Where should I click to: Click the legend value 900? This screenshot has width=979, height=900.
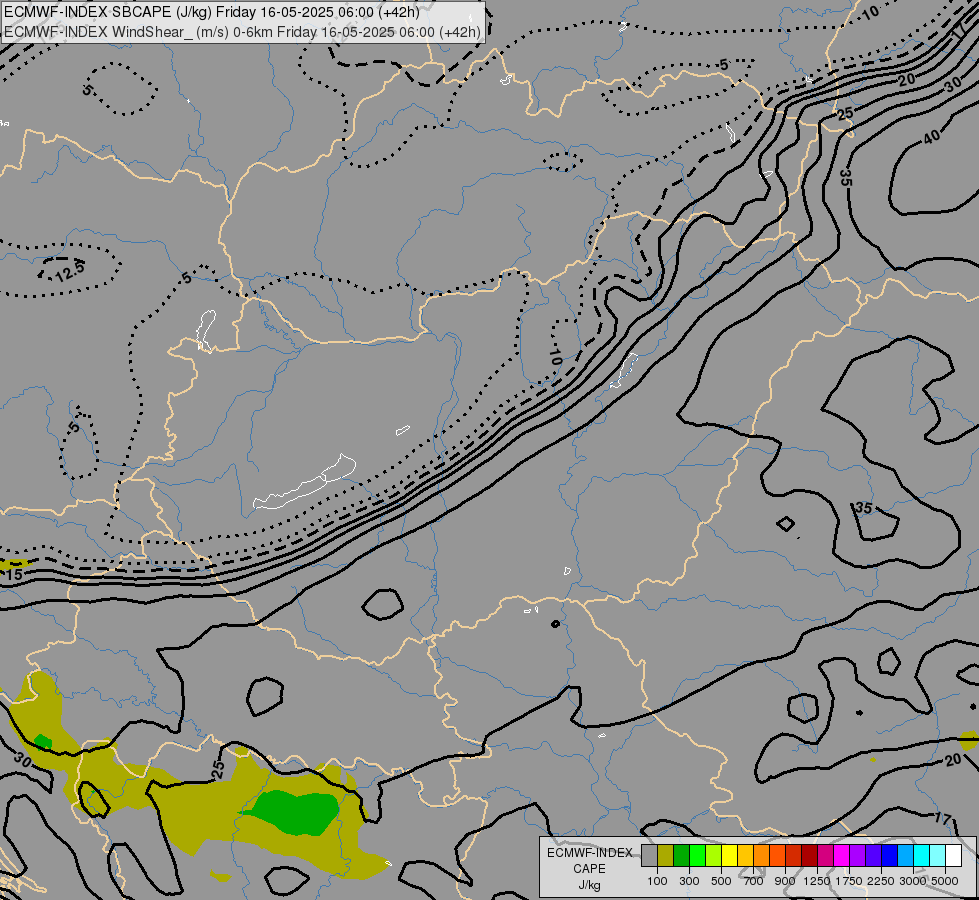785,881
